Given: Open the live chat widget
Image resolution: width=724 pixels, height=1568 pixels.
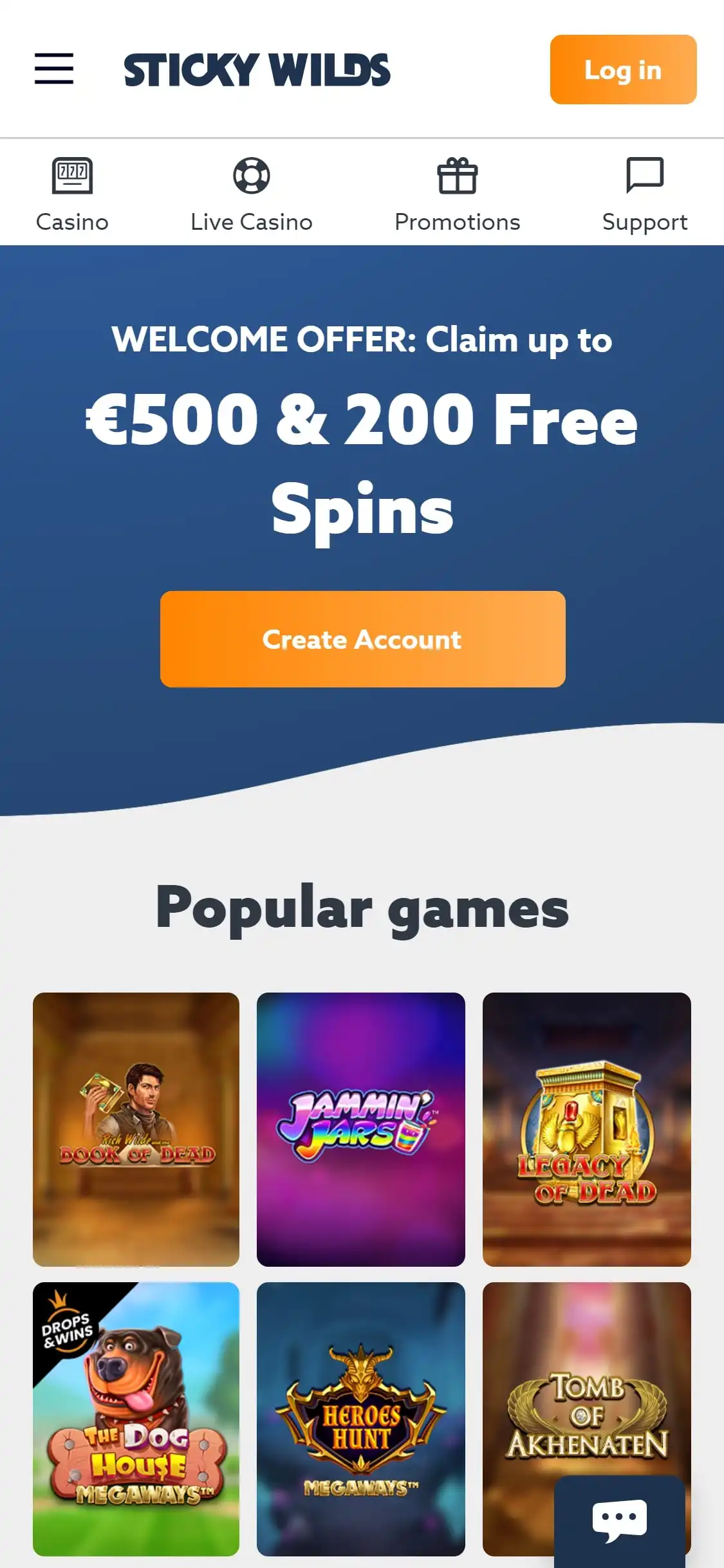Looking at the screenshot, I should pyautogui.click(x=619, y=1520).
